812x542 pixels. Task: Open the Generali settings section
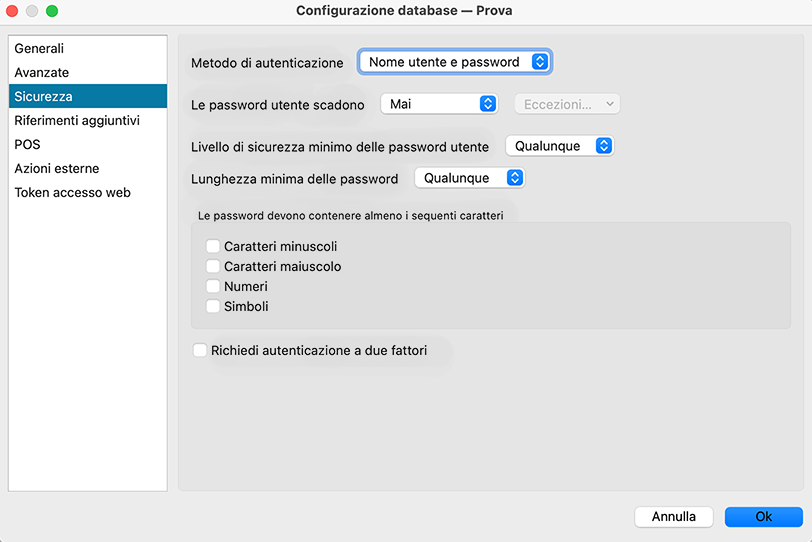click(39, 49)
